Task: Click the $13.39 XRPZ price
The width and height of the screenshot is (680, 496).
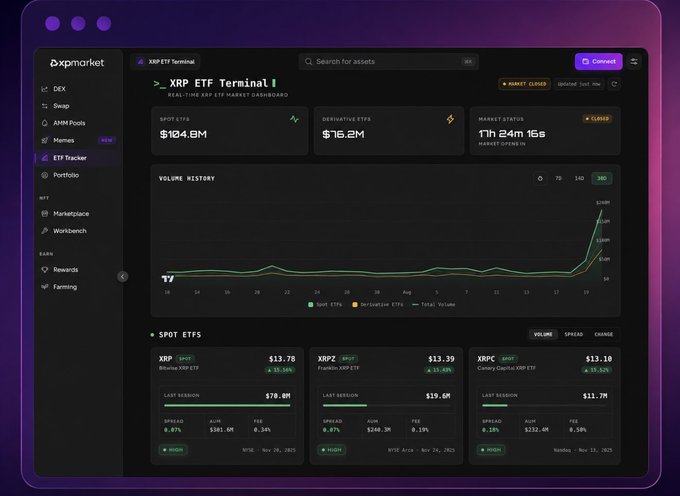Action: click(441, 359)
